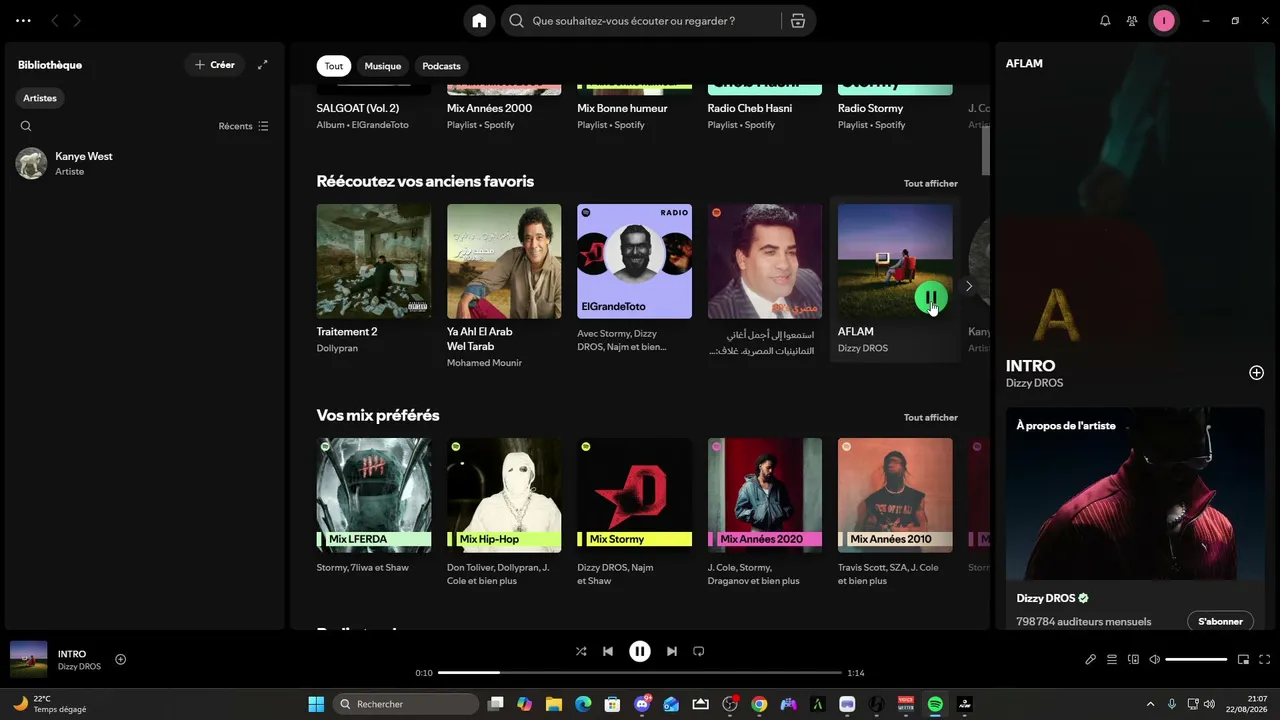
Task: Navigate forward with the right arrow
Action: pos(77,21)
